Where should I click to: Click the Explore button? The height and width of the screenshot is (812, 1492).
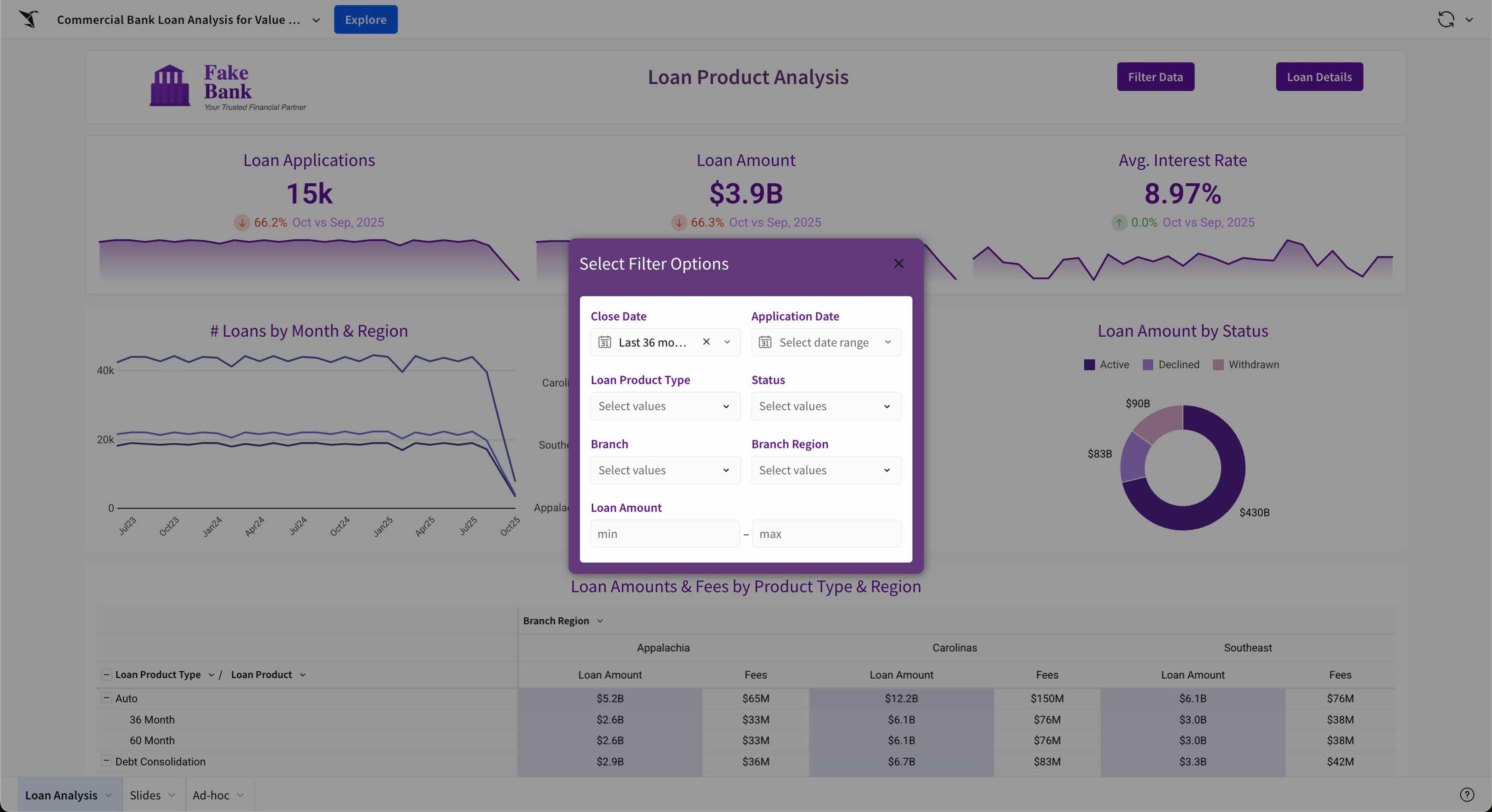(366, 20)
